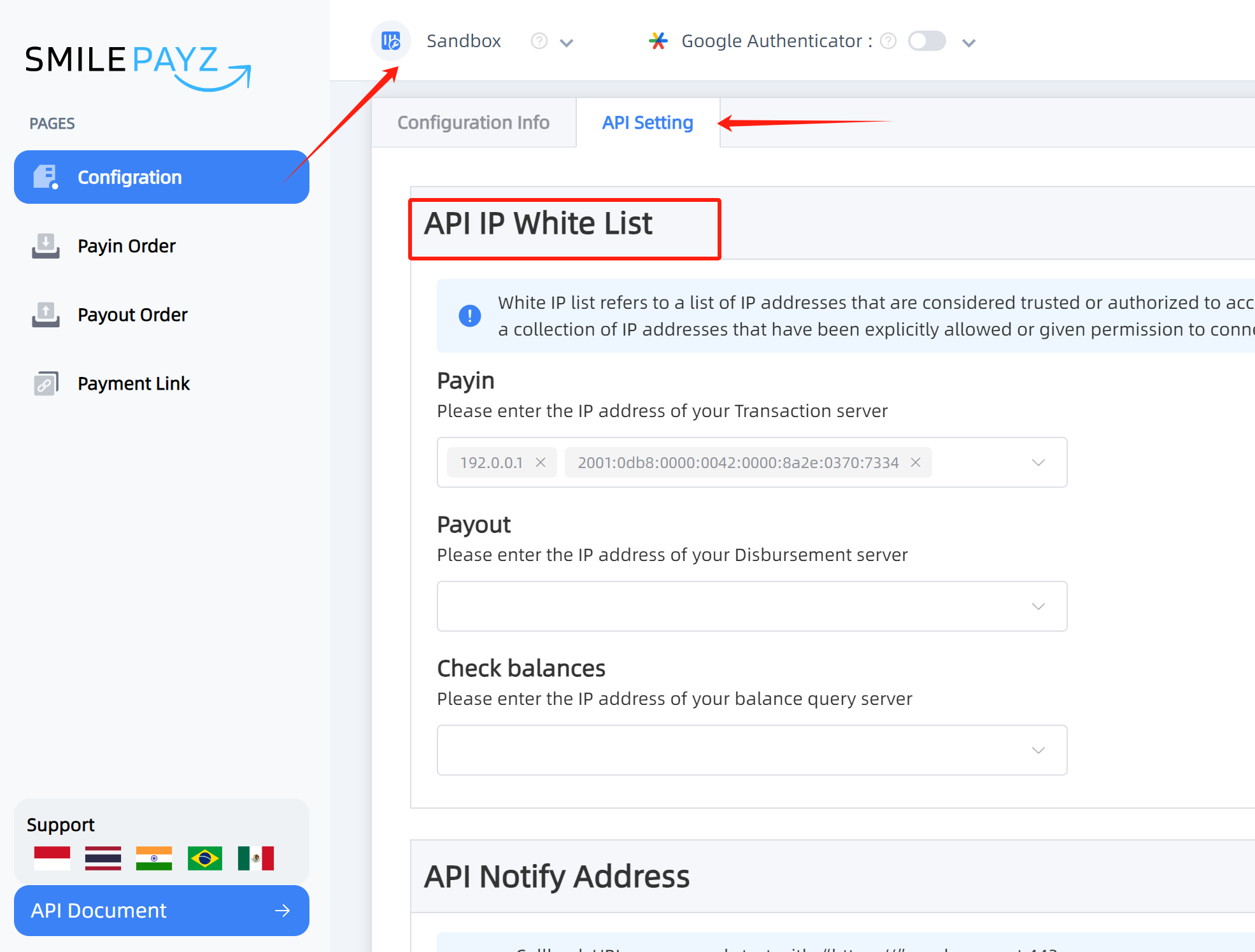Open the API Document page
The width and height of the screenshot is (1255, 952).
(x=162, y=909)
